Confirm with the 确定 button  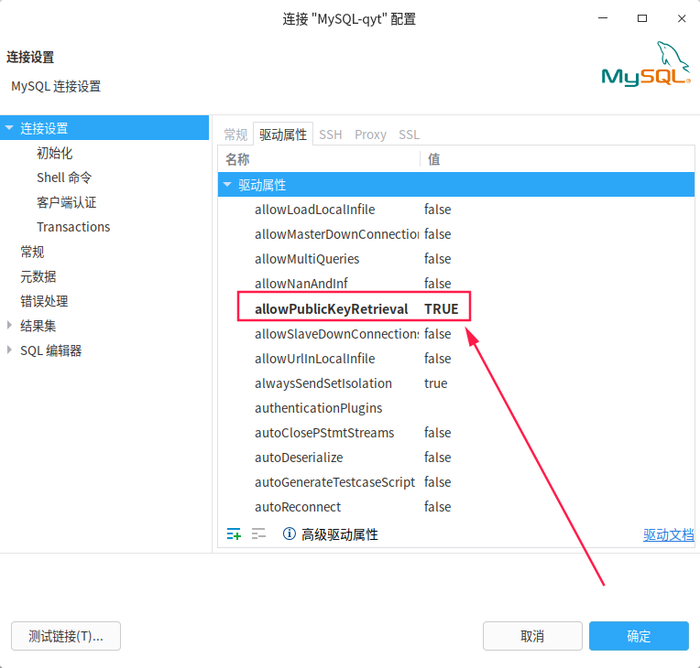tap(639, 636)
